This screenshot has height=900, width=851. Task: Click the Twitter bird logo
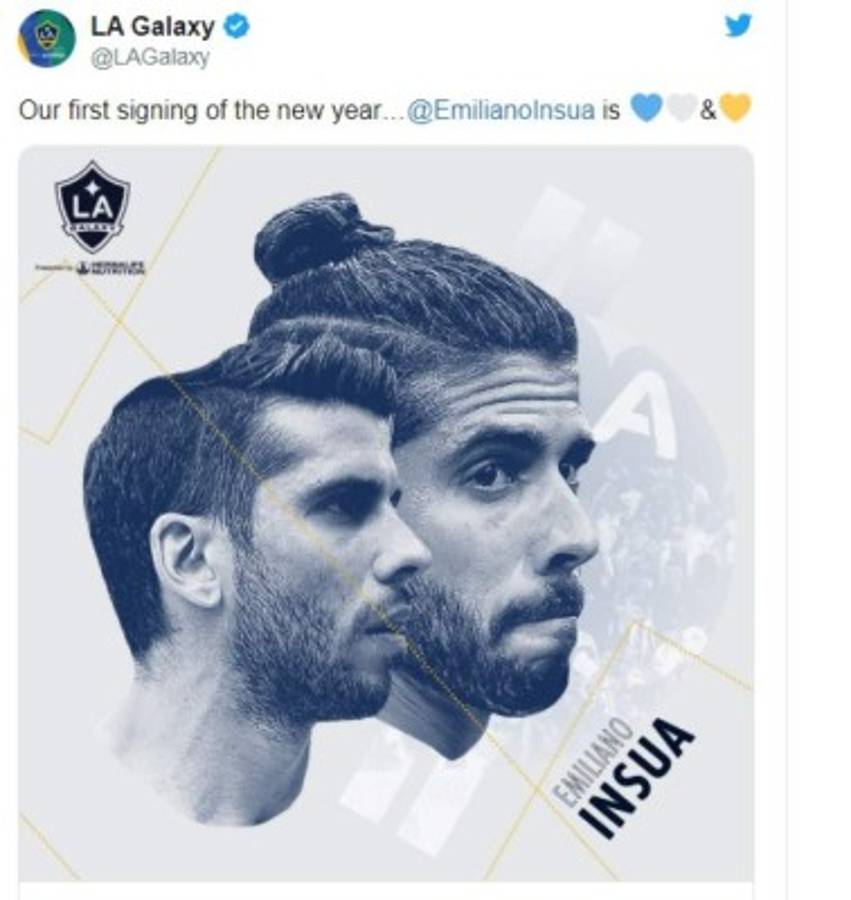pos(737,26)
